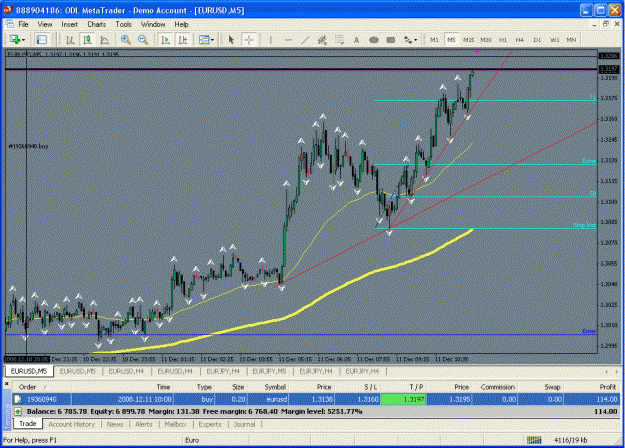This screenshot has height=448, width=625.
Task: Expand the Arrows tool dropdown arrow
Action: click(416, 40)
